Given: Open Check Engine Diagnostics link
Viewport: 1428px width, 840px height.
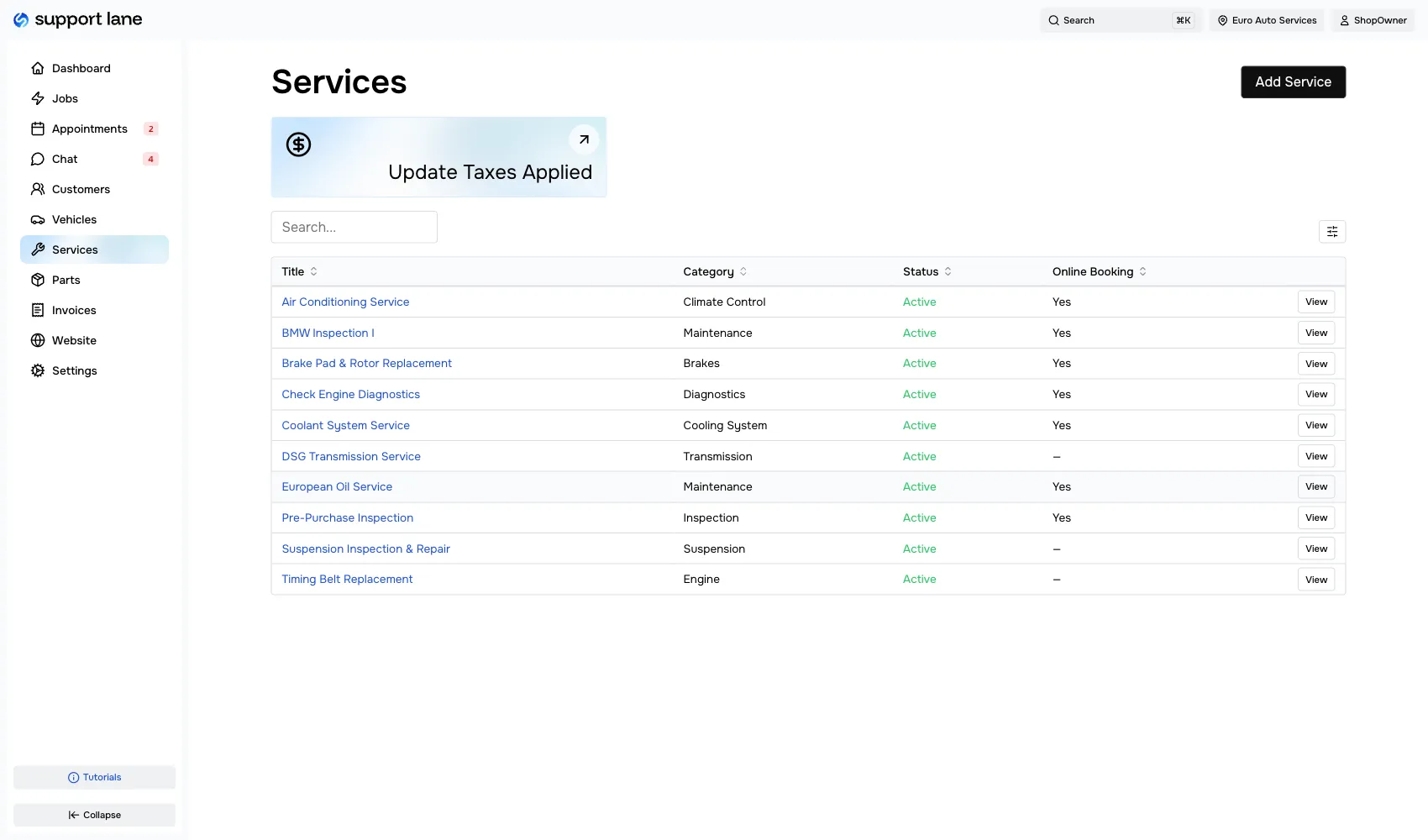Looking at the screenshot, I should [x=350, y=394].
